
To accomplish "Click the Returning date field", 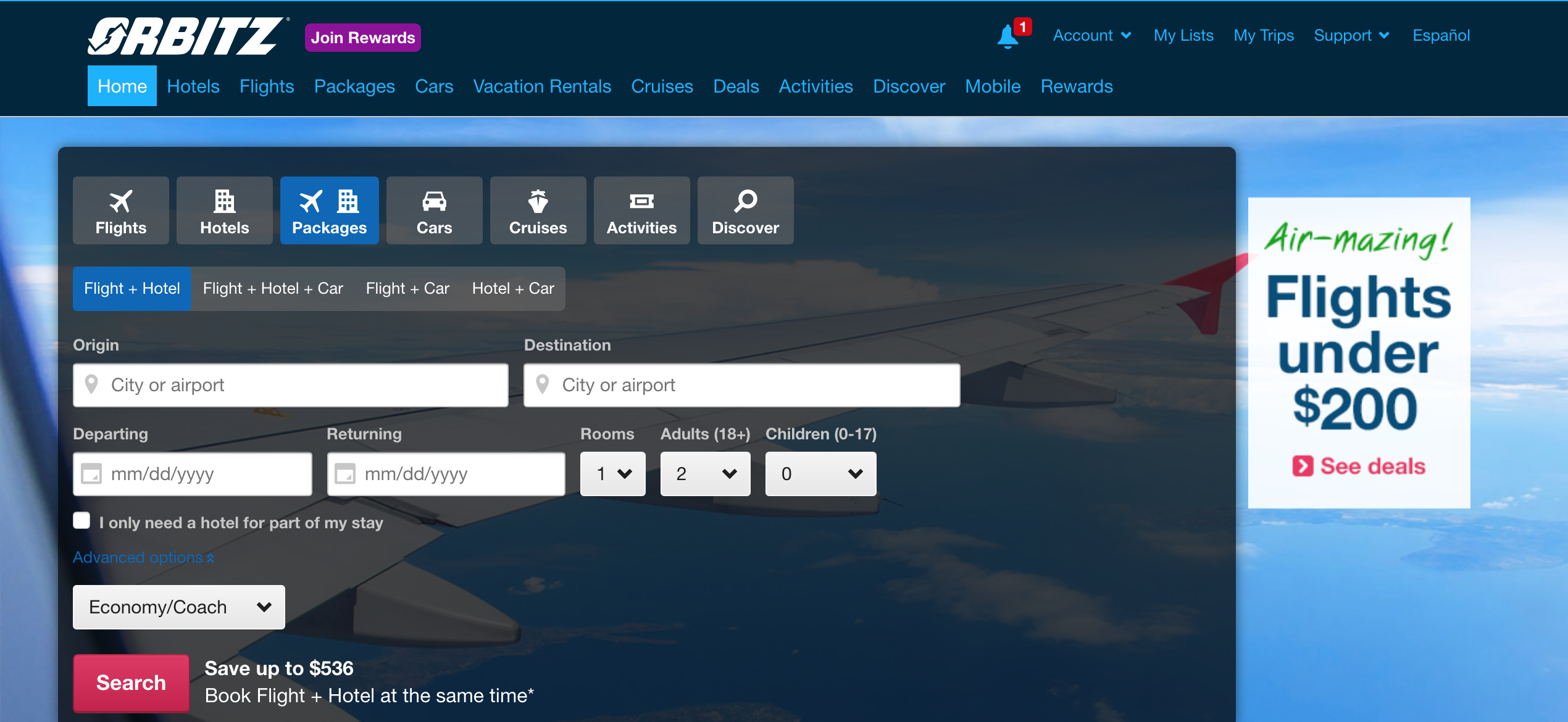I will pyautogui.click(x=446, y=474).
